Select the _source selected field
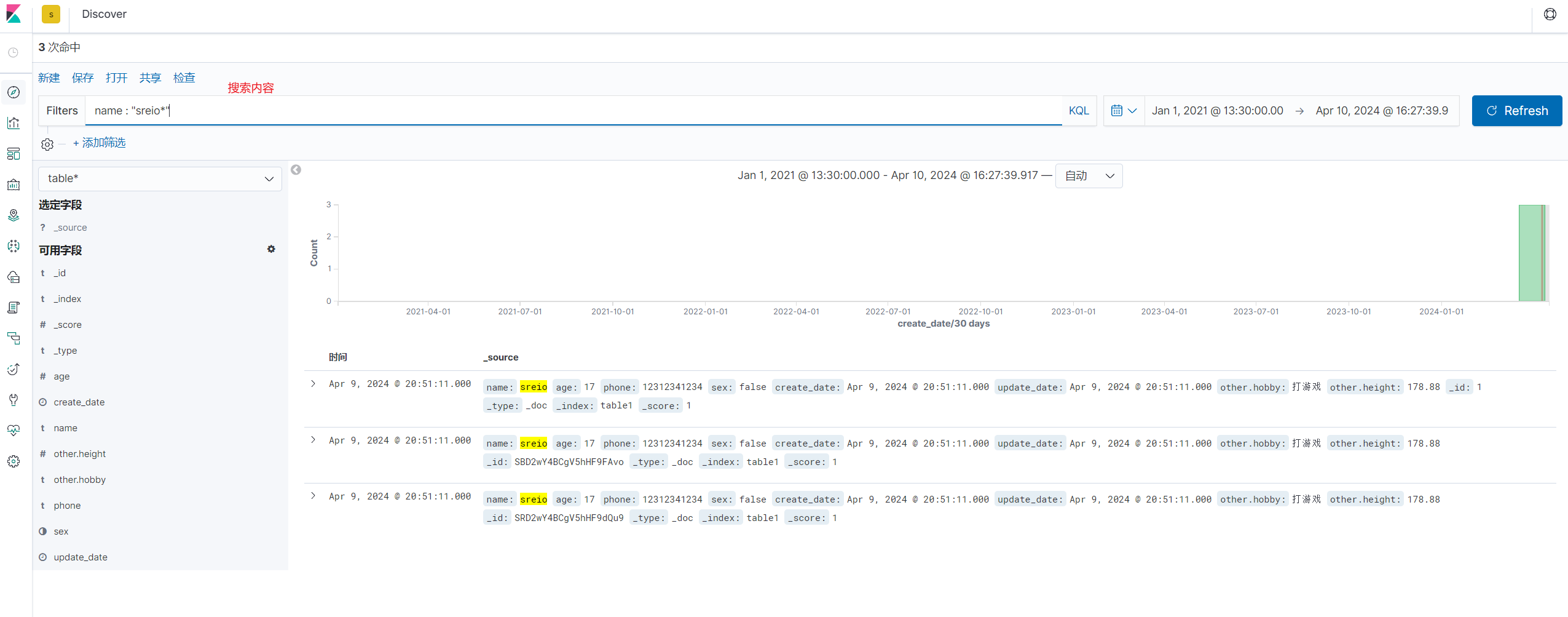This screenshot has height=617, width=1568. pyautogui.click(x=70, y=228)
